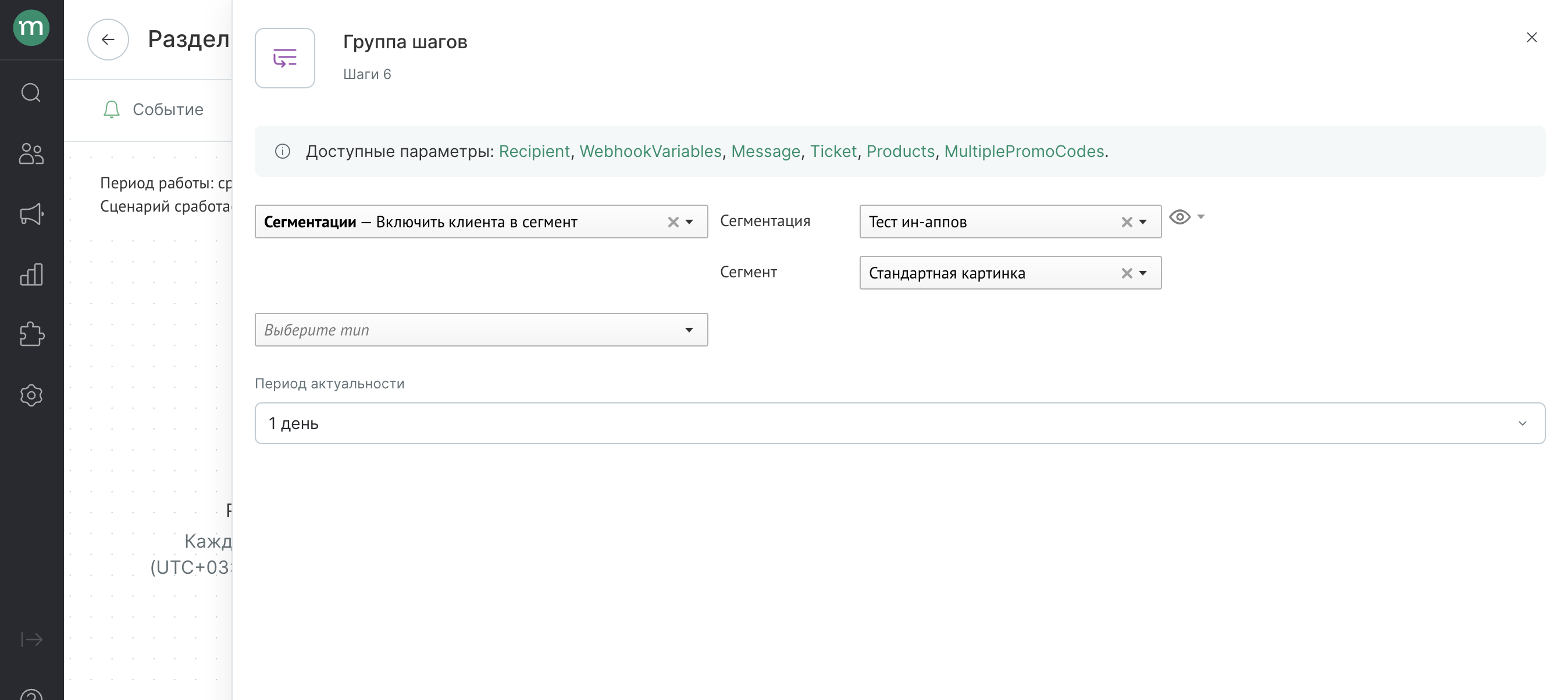Clear the Сегментации step type selection

672,222
